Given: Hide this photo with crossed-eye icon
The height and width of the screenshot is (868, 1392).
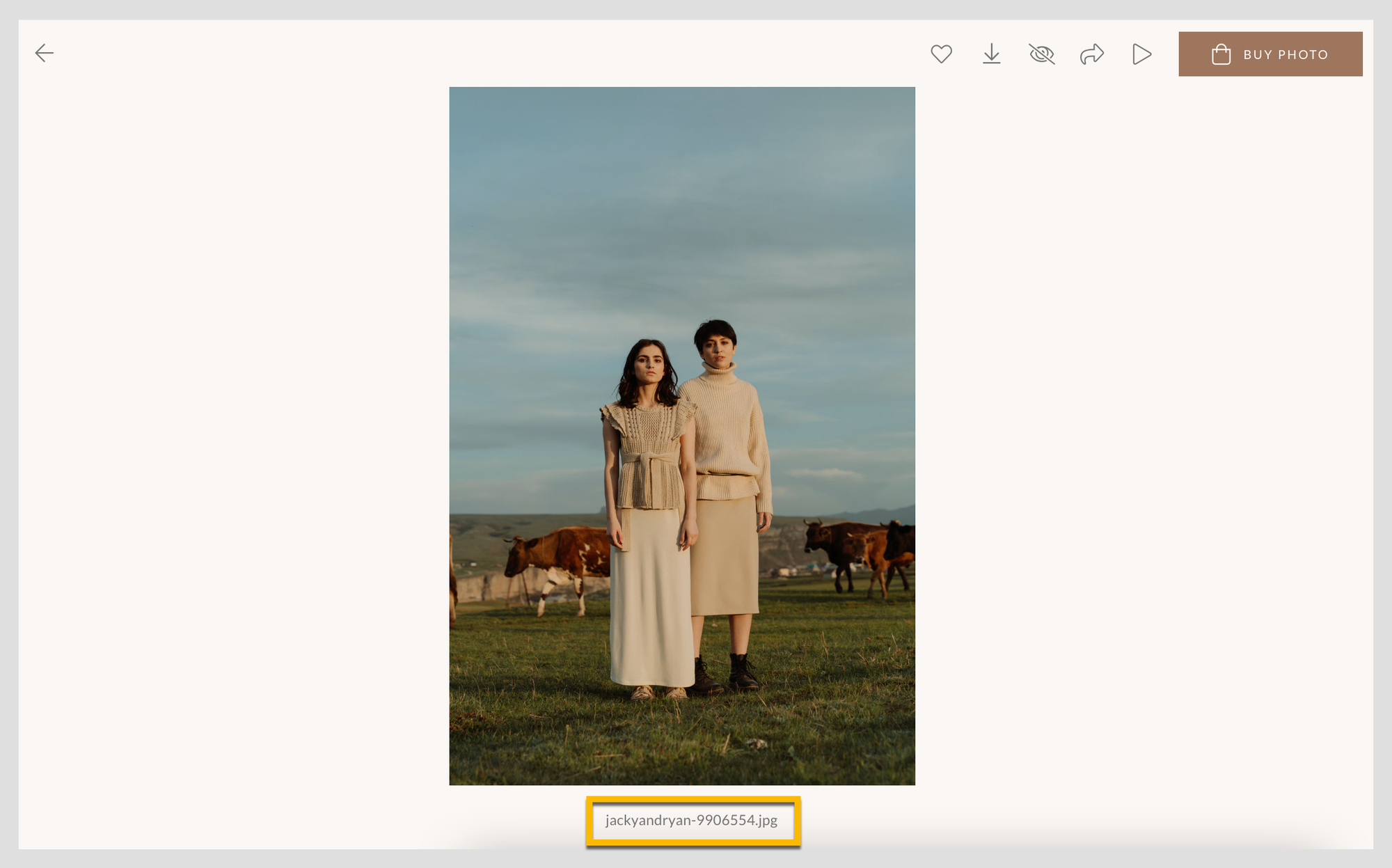Looking at the screenshot, I should tap(1041, 54).
